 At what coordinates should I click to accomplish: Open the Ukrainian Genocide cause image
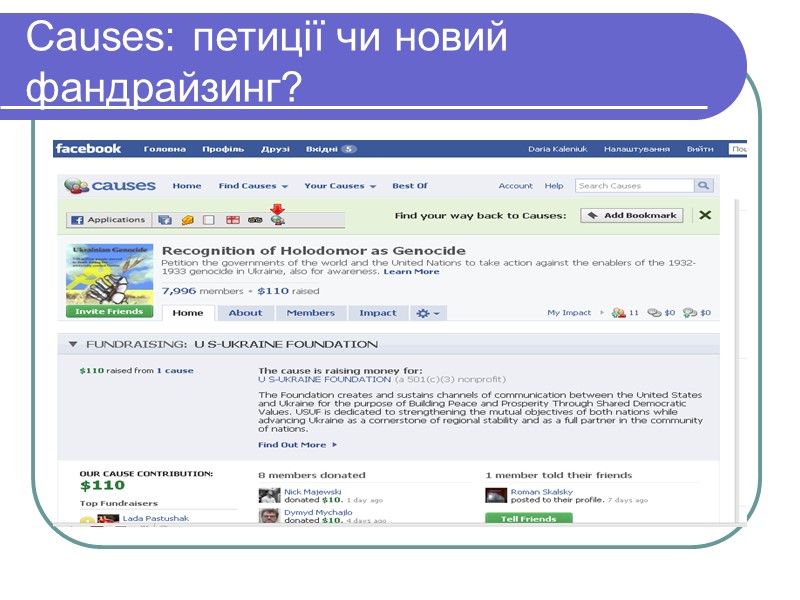point(110,274)
